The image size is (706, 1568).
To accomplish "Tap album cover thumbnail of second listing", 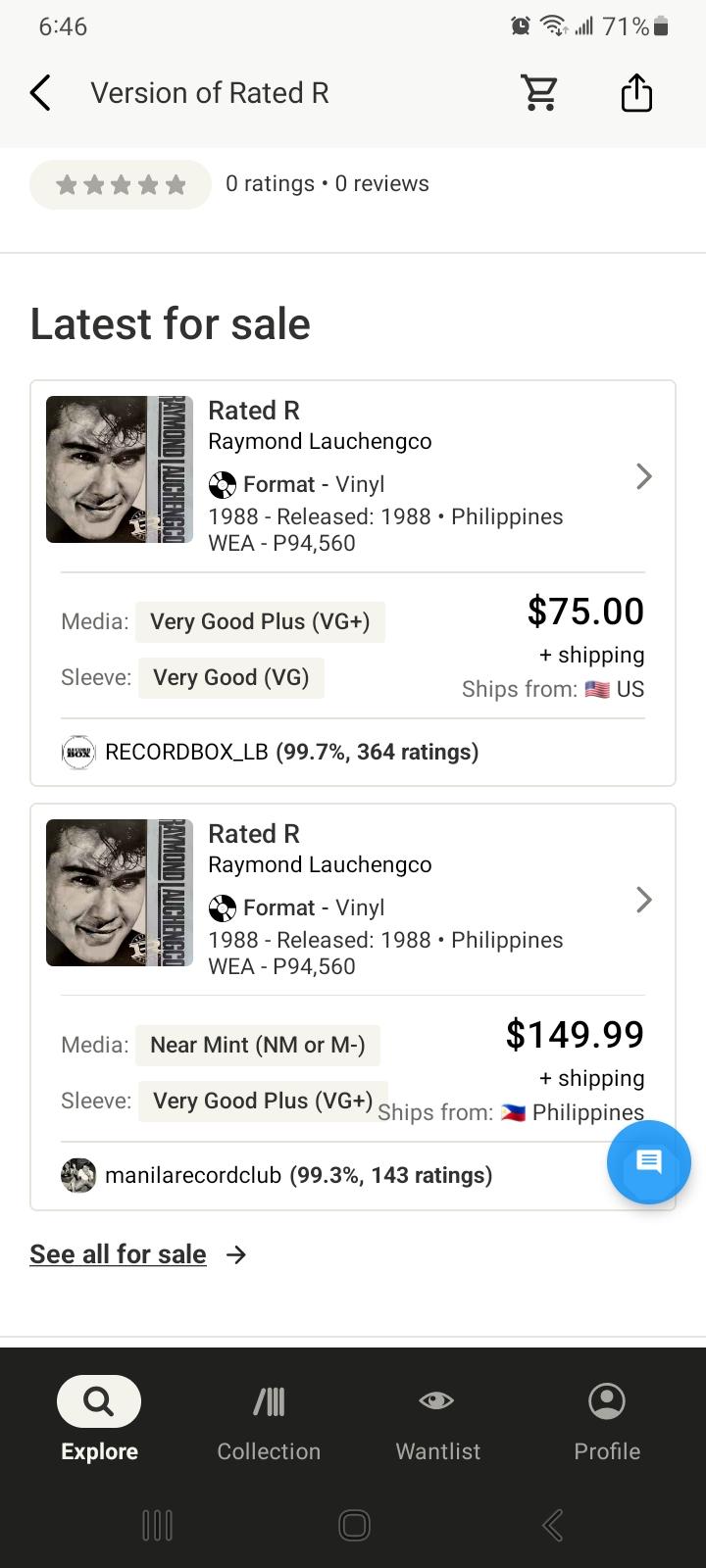I will pos(120,893).
